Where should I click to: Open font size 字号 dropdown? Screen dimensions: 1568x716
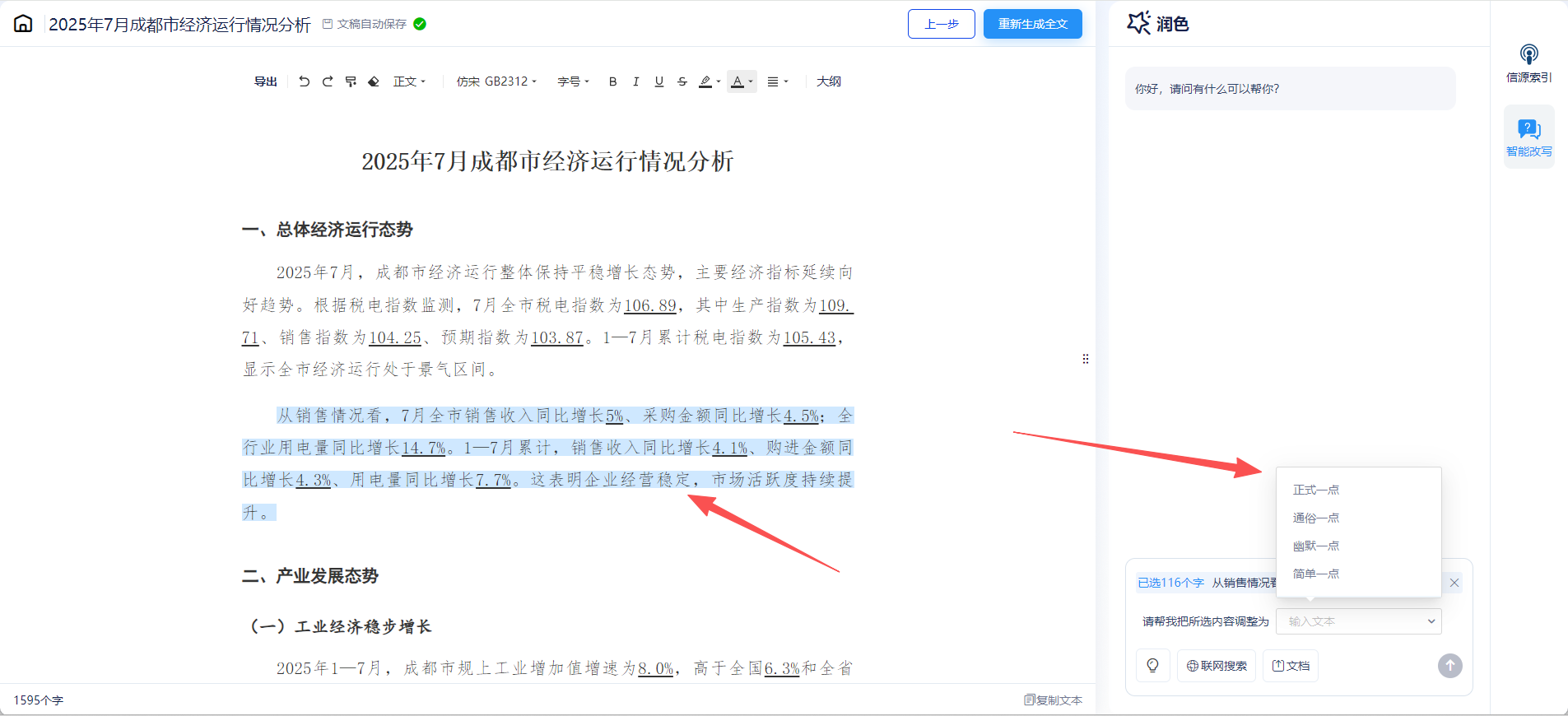(573, 81)
